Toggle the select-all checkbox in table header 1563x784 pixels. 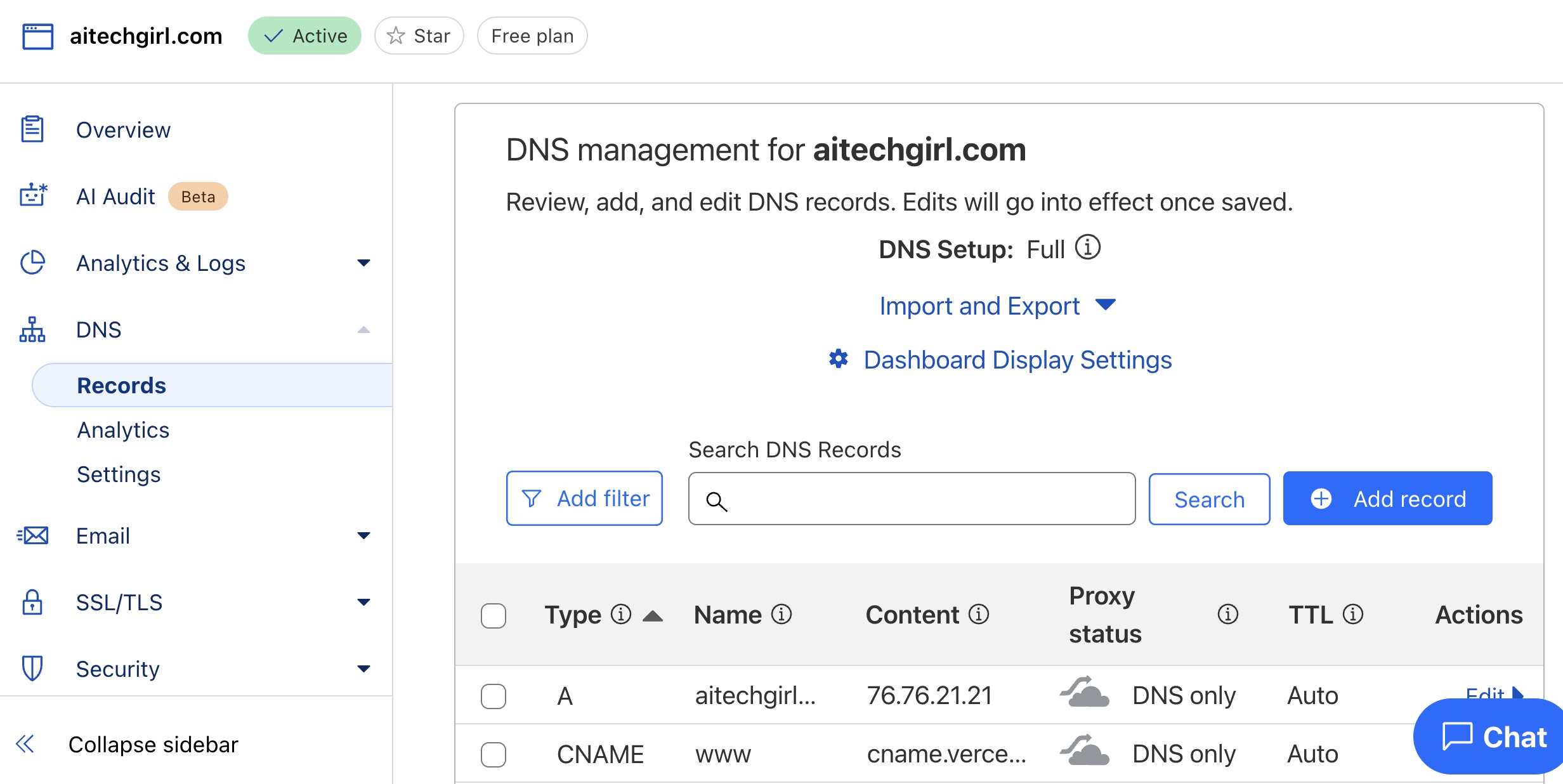point(494,615)
